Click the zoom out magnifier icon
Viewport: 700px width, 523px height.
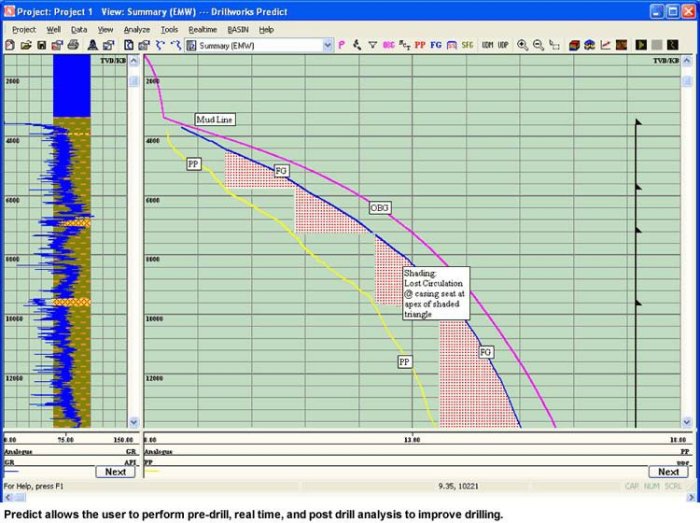(538, 45)
